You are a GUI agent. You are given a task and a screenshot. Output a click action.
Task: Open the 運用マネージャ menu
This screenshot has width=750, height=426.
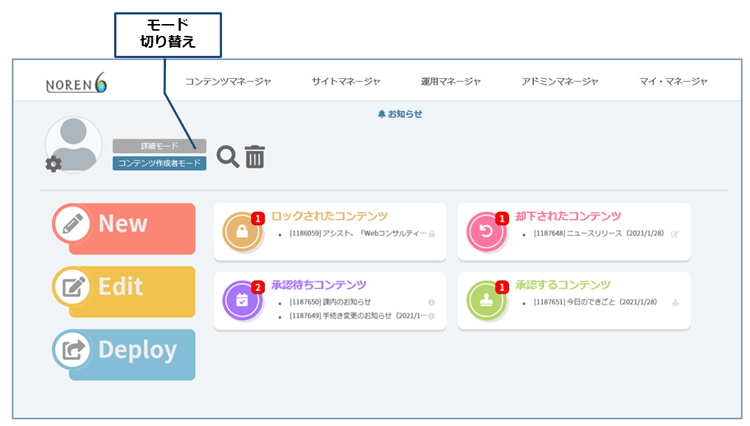451,82
